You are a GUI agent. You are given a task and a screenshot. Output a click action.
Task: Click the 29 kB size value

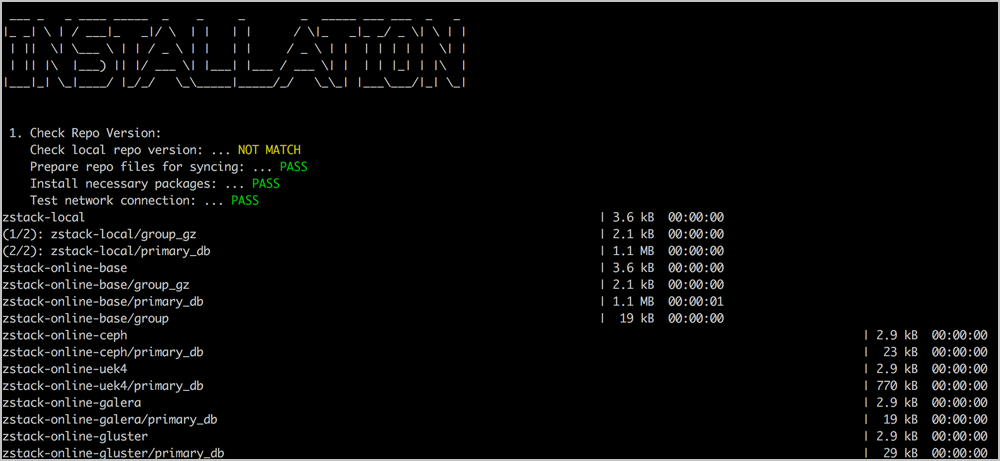point(898,453)
